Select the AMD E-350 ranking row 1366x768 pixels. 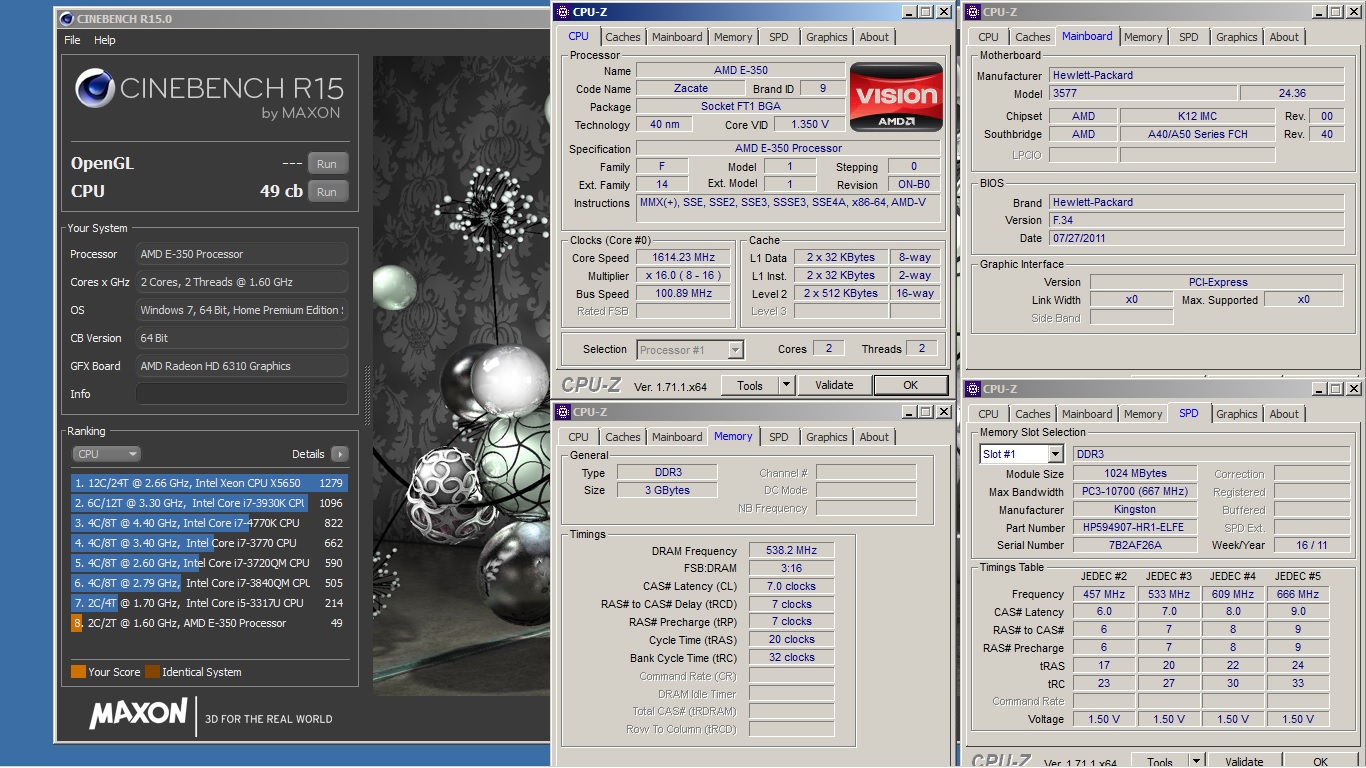coord(209,623)
